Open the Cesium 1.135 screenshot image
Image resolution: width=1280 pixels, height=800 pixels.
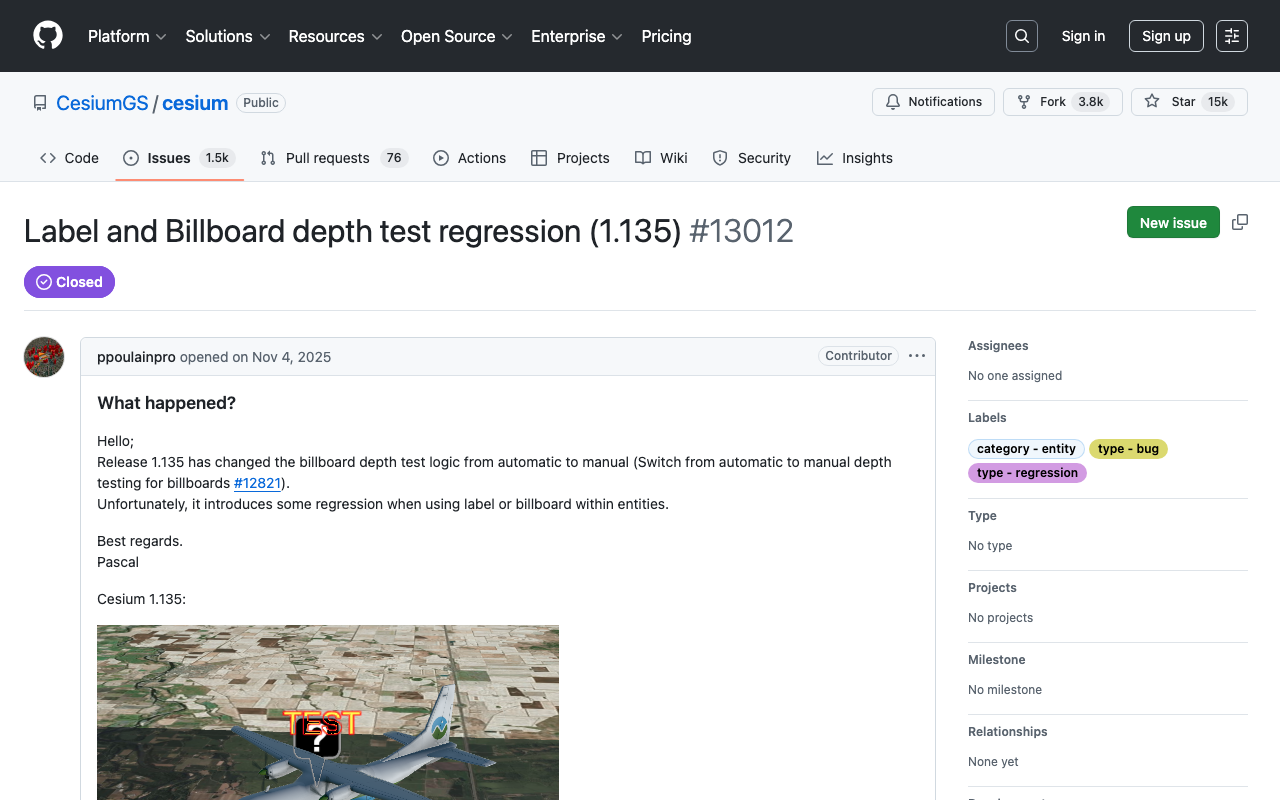(x=328, y=712)
